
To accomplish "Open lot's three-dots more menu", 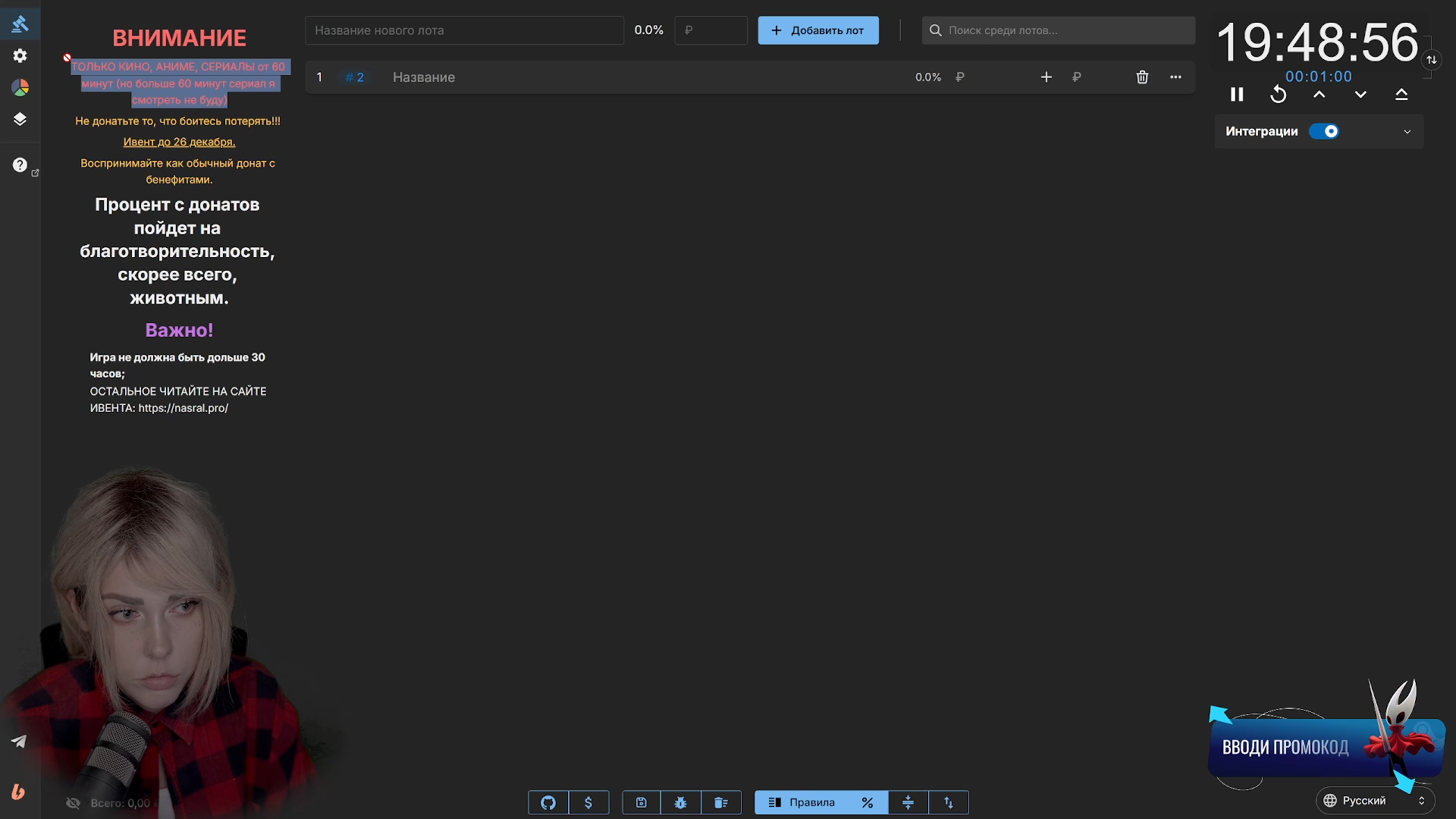I will point(1175,77).
